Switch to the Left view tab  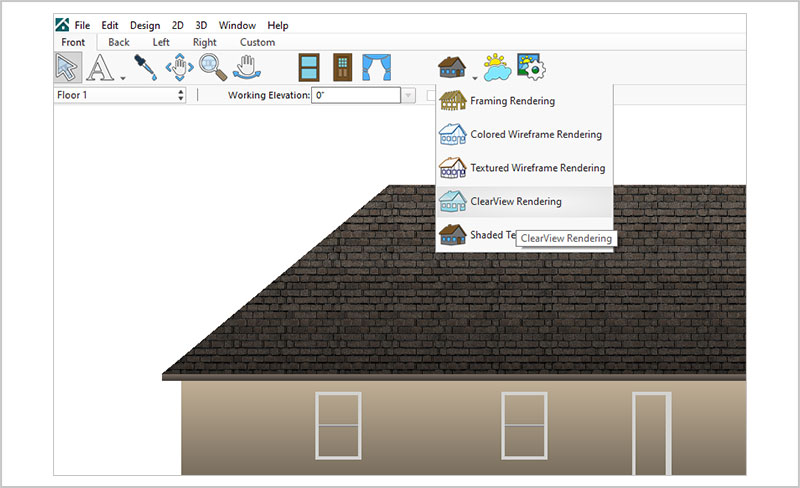[x=161, y=42]
